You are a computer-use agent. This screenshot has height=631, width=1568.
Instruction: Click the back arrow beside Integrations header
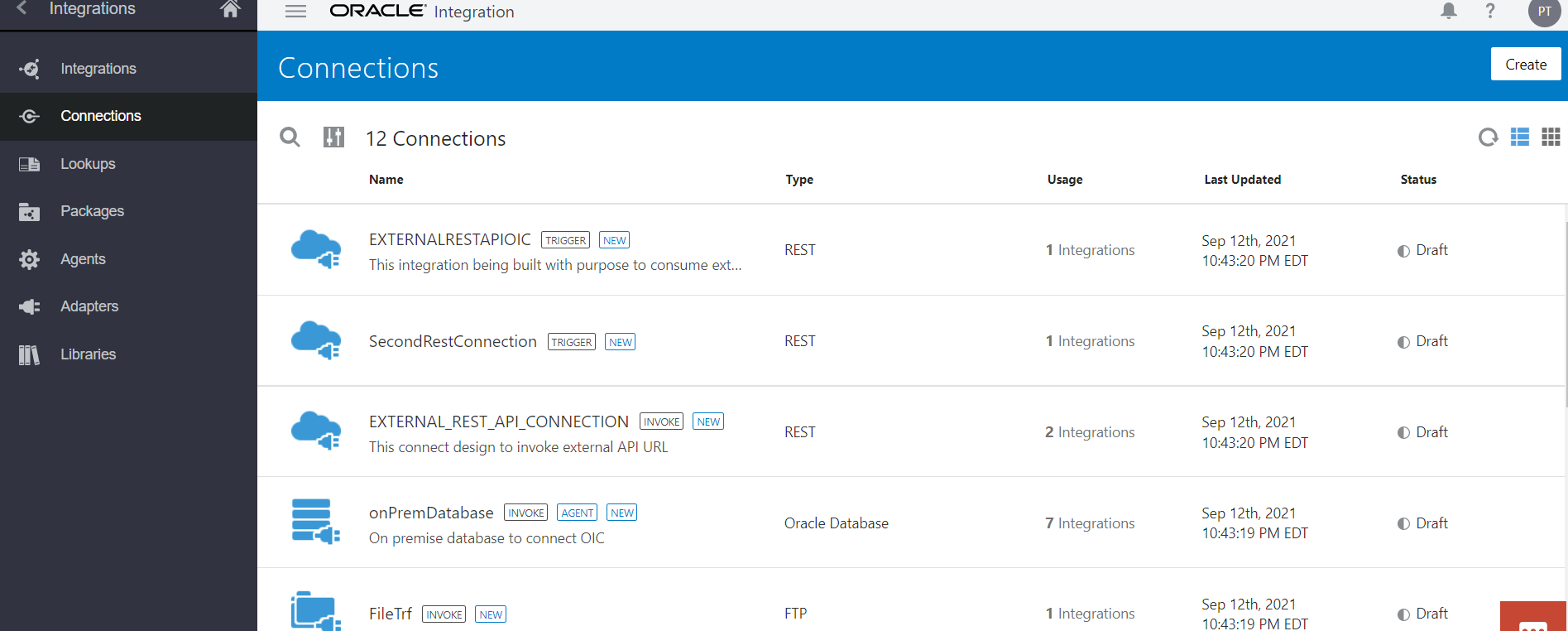[22, 8]
